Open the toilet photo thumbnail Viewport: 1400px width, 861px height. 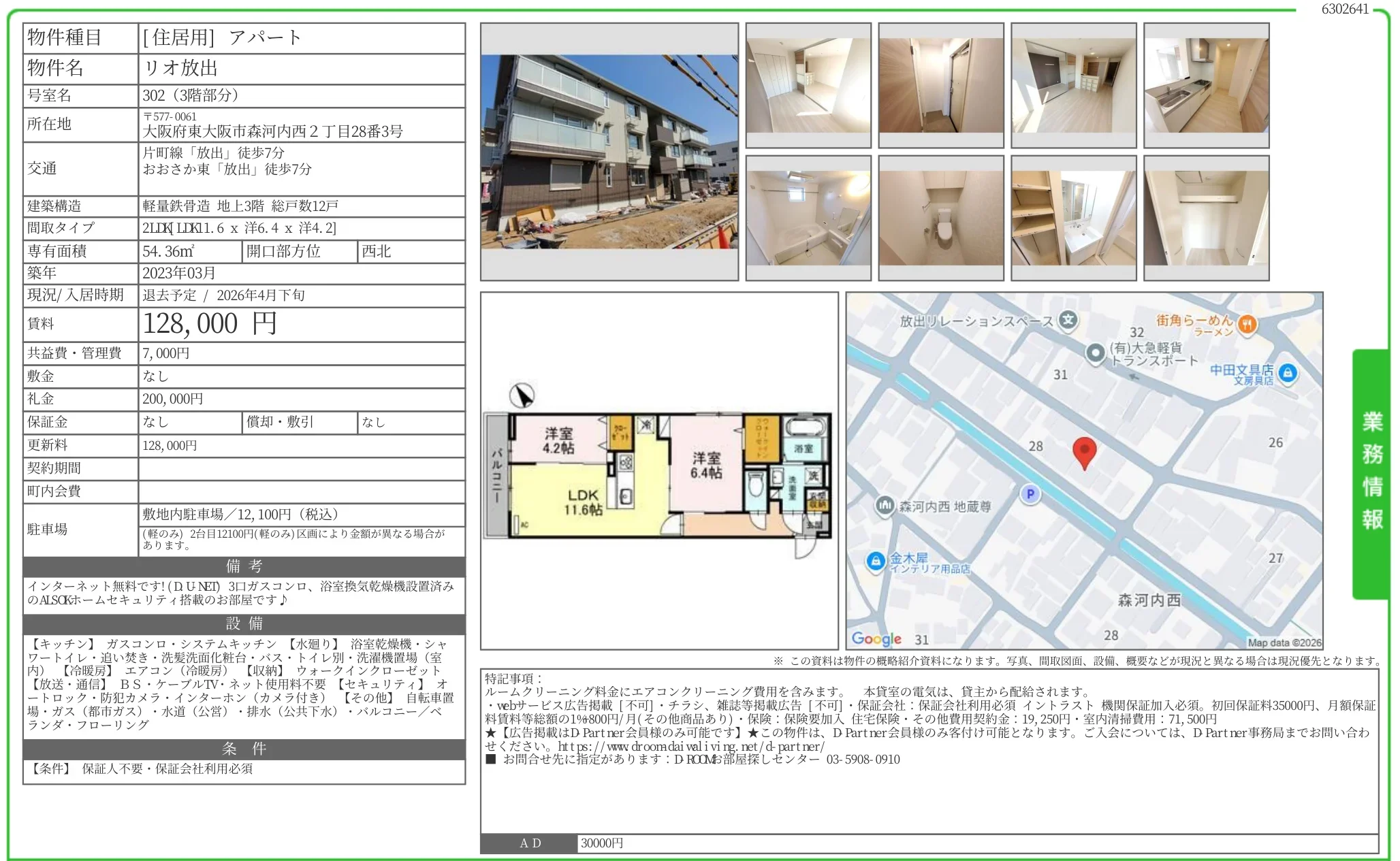click(940, 218)
